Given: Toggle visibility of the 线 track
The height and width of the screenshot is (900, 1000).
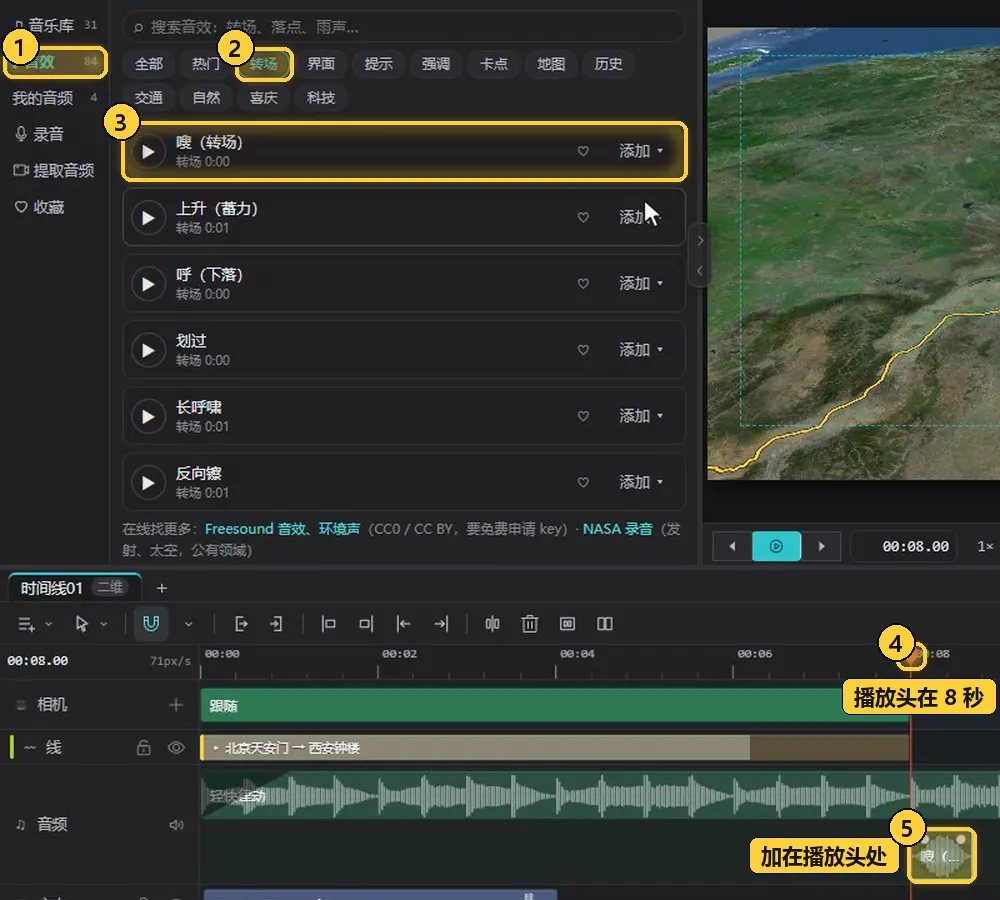Looking at the screenshot, I should 176,748.
